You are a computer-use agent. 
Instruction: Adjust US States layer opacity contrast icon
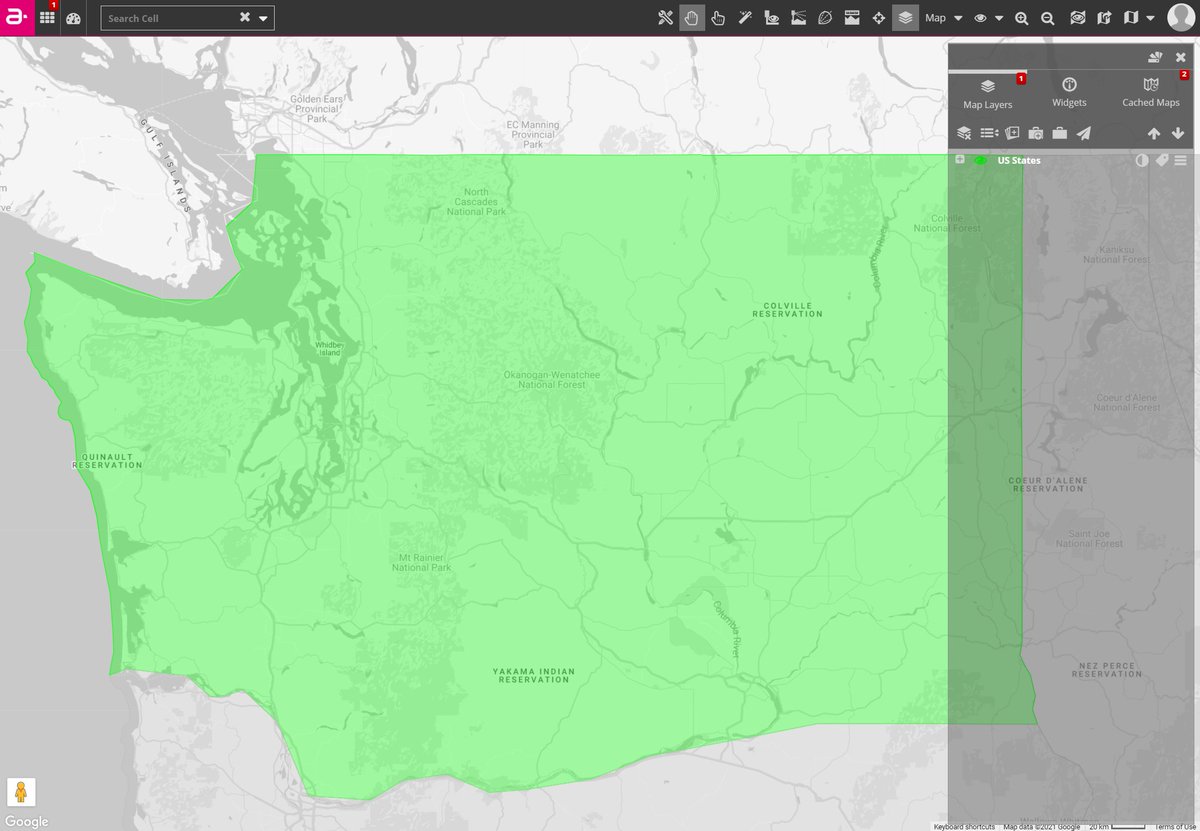1142,160
